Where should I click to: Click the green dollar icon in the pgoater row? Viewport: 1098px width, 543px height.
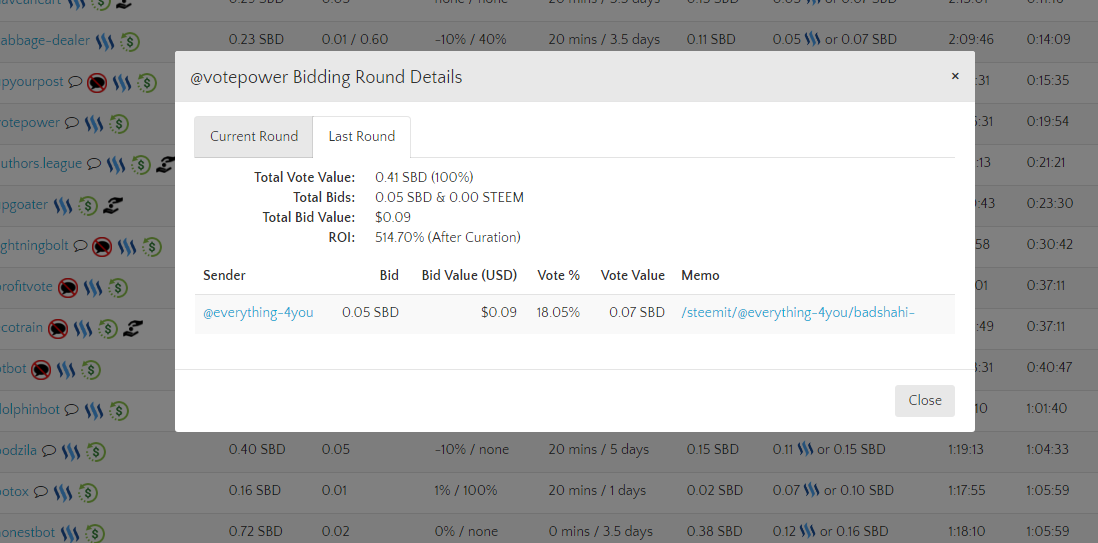88,206
